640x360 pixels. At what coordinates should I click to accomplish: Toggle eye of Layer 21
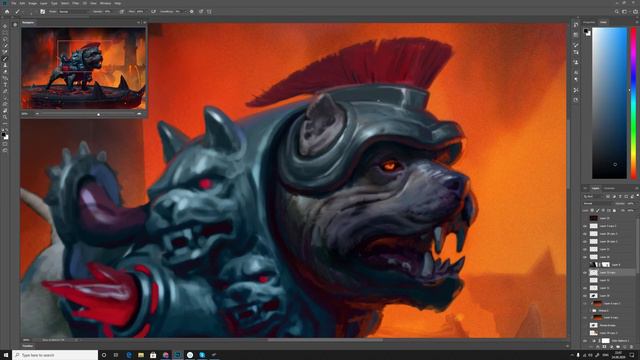[x=585, y=249]
